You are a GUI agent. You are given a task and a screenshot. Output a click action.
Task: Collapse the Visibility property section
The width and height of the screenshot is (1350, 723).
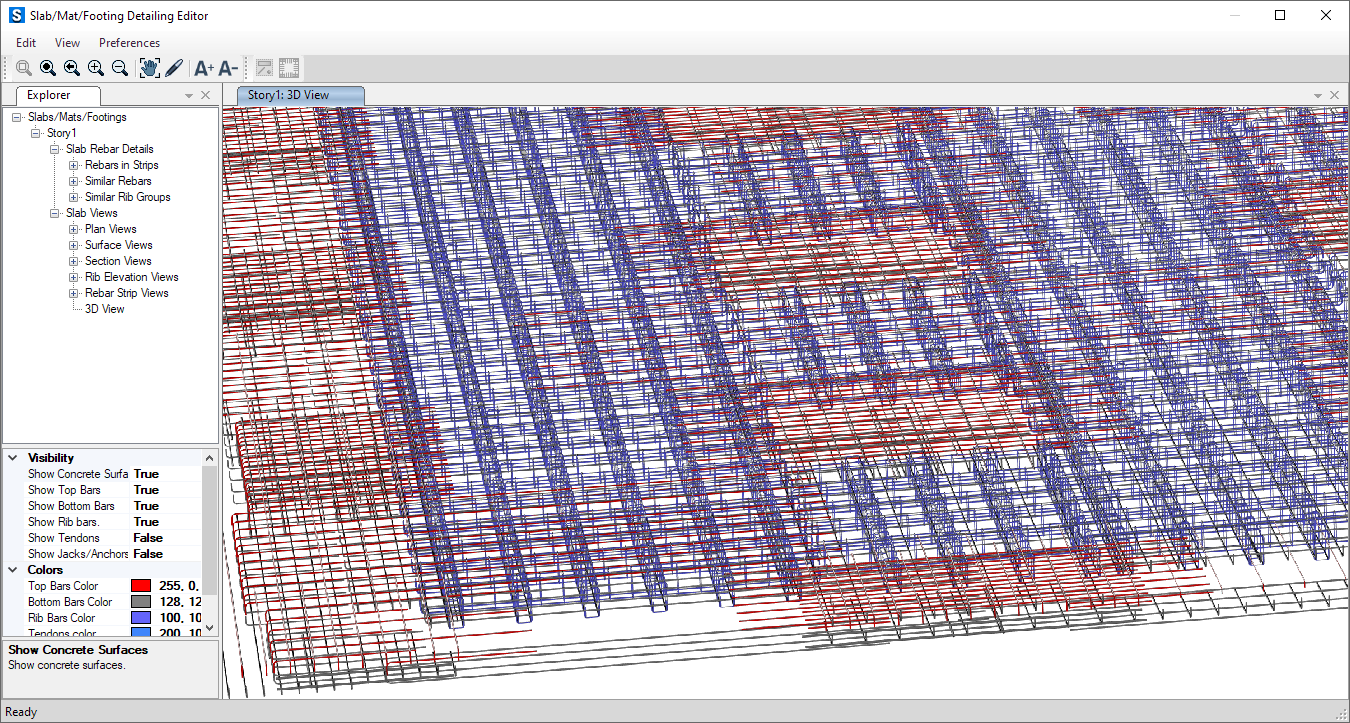tap(13, 458)
